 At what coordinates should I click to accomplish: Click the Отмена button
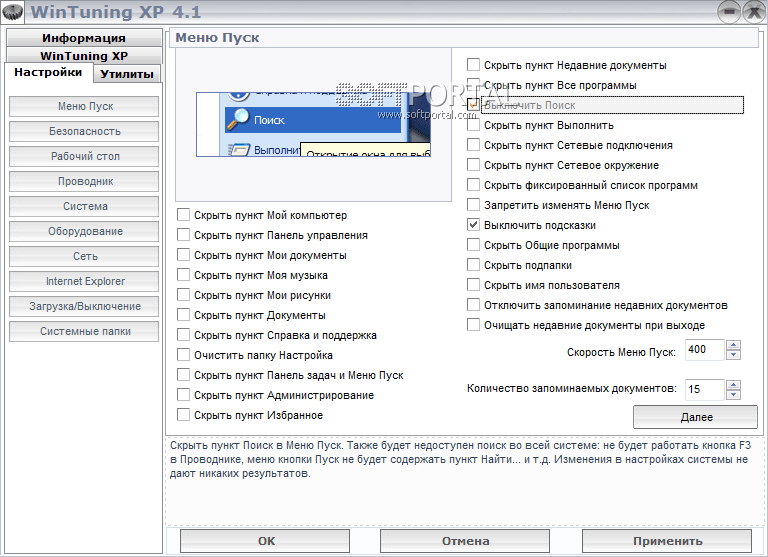465,541
